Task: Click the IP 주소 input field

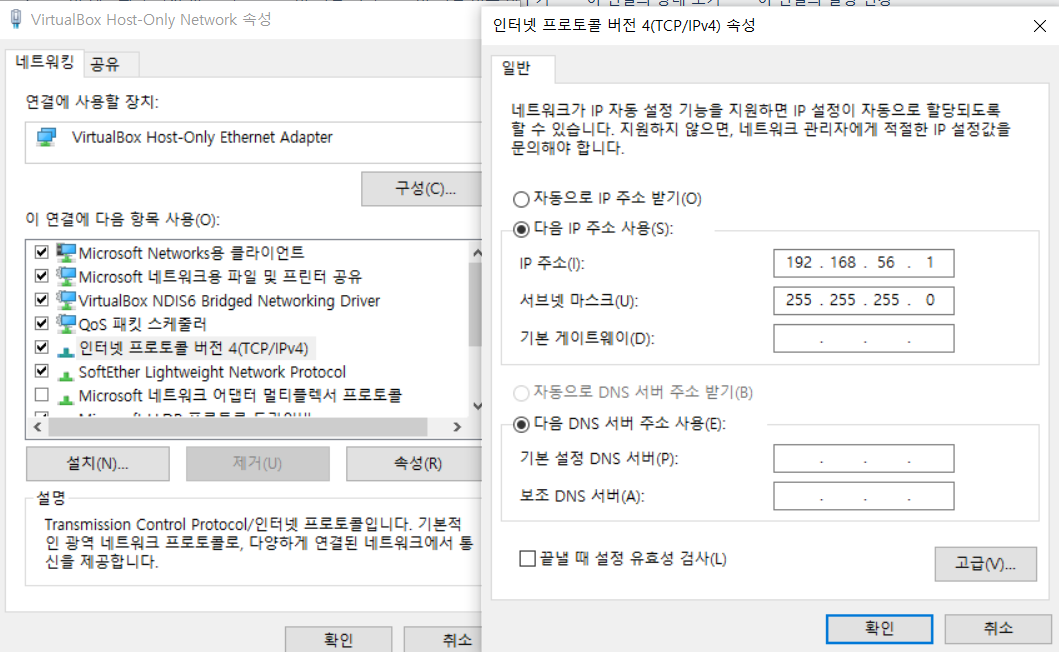Action: click(863, 263)
